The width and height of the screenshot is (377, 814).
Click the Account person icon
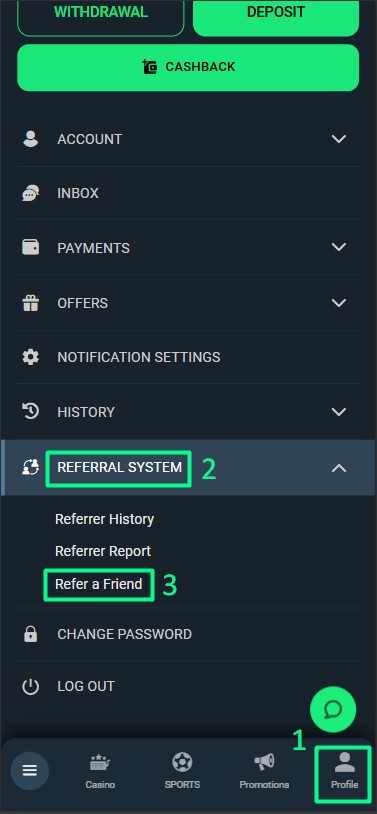31,139
